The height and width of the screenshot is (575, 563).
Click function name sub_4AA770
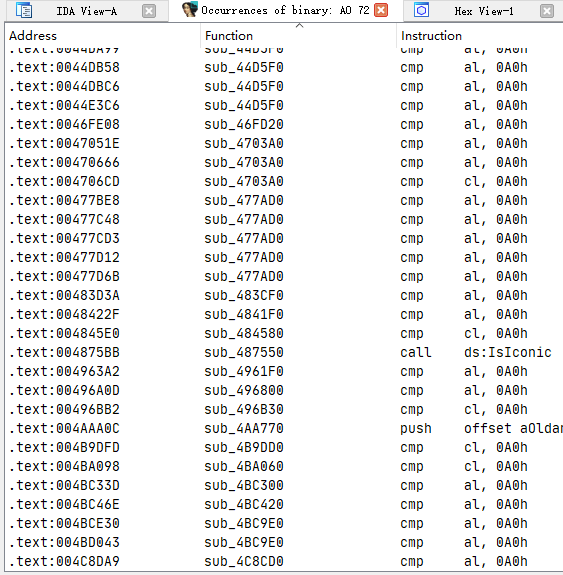244,429
